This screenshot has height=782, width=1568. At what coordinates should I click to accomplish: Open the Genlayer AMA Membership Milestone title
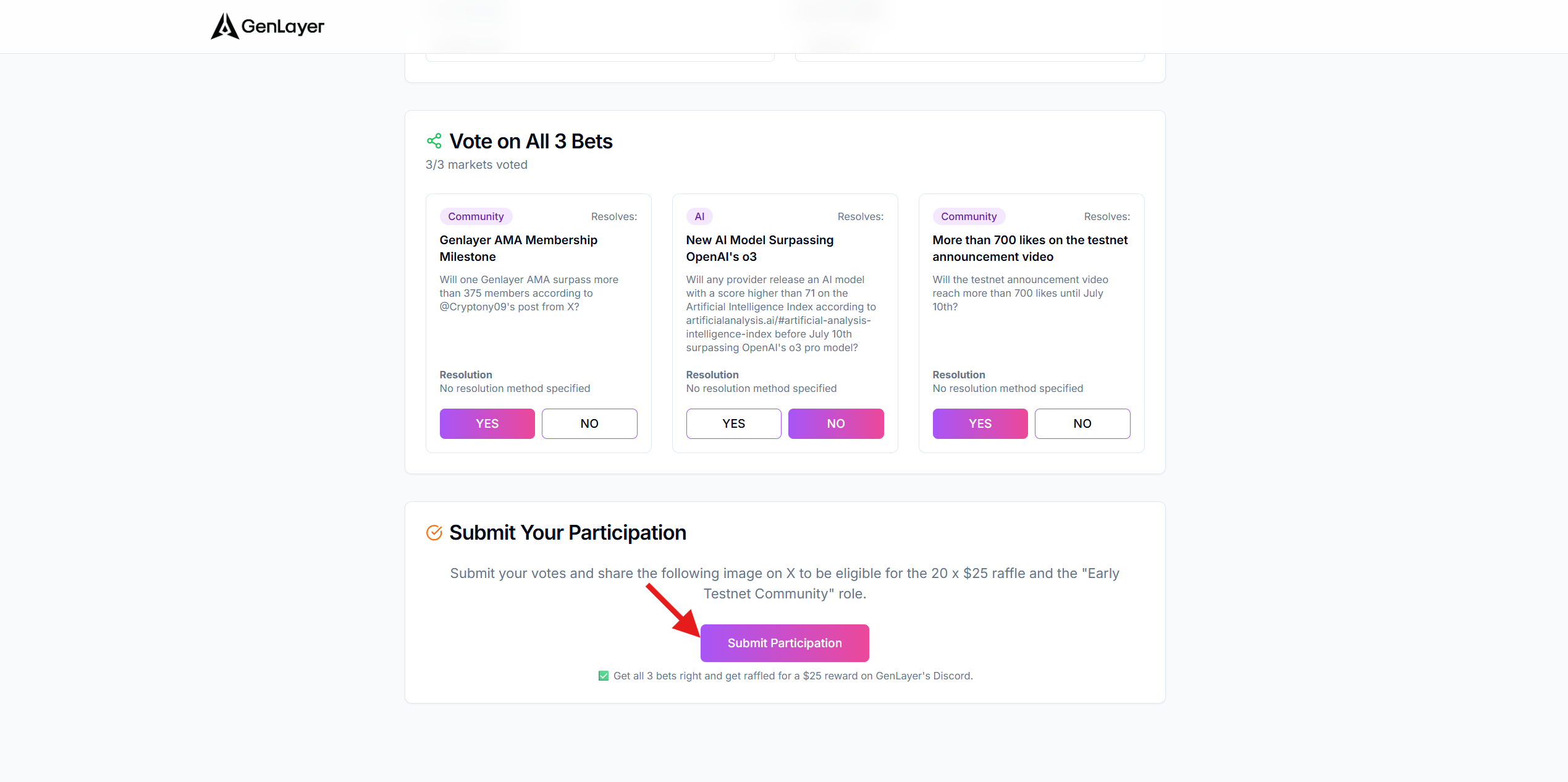pyautogui.click(x=519, y=248)
